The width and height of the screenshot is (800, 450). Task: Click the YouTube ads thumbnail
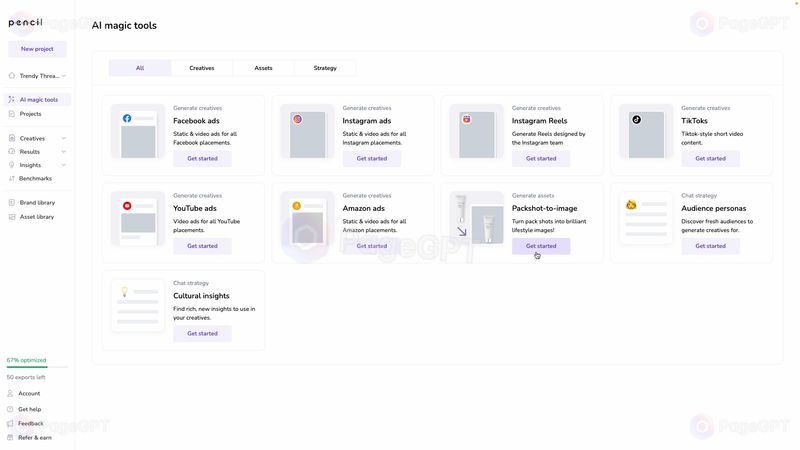tap(138, 219)
